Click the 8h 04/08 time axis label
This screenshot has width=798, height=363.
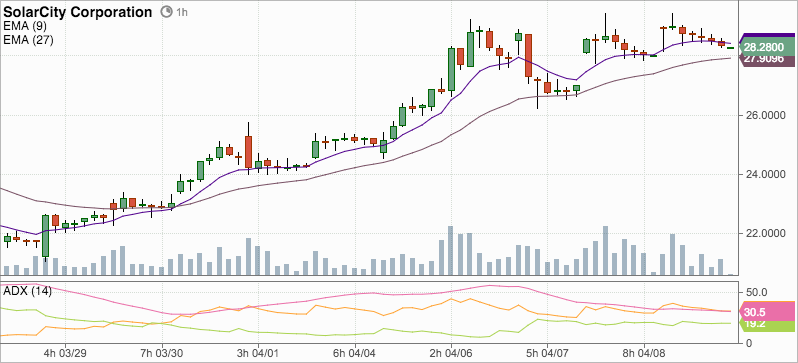pos(643,353)
